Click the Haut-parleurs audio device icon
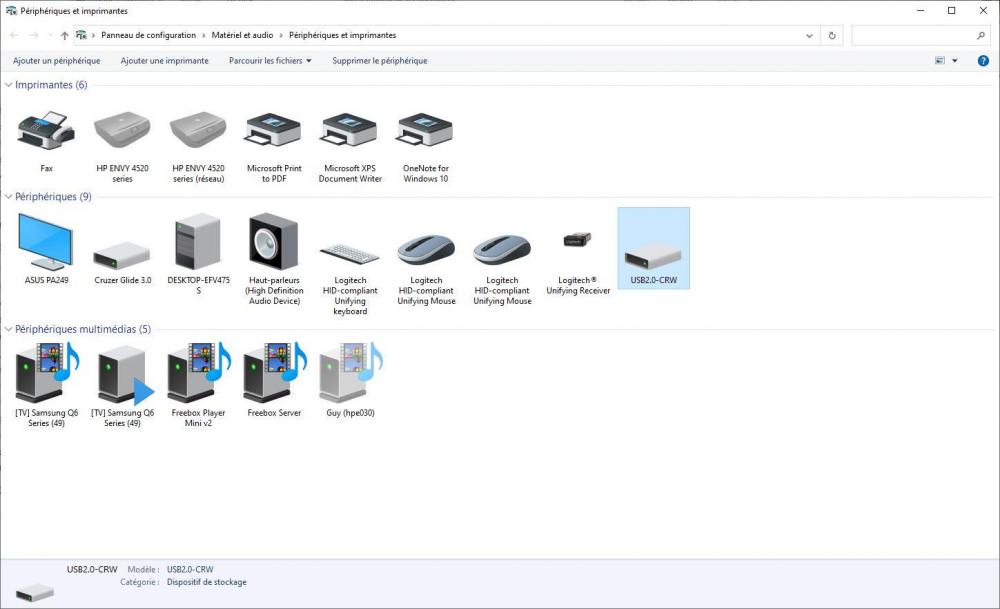 [x=274, y=244]
